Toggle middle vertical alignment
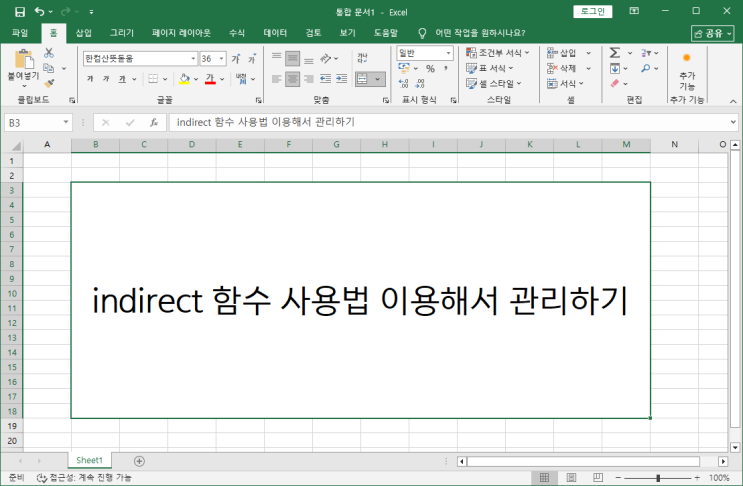The width and height of the screenshot is (743, 486). 292,58
